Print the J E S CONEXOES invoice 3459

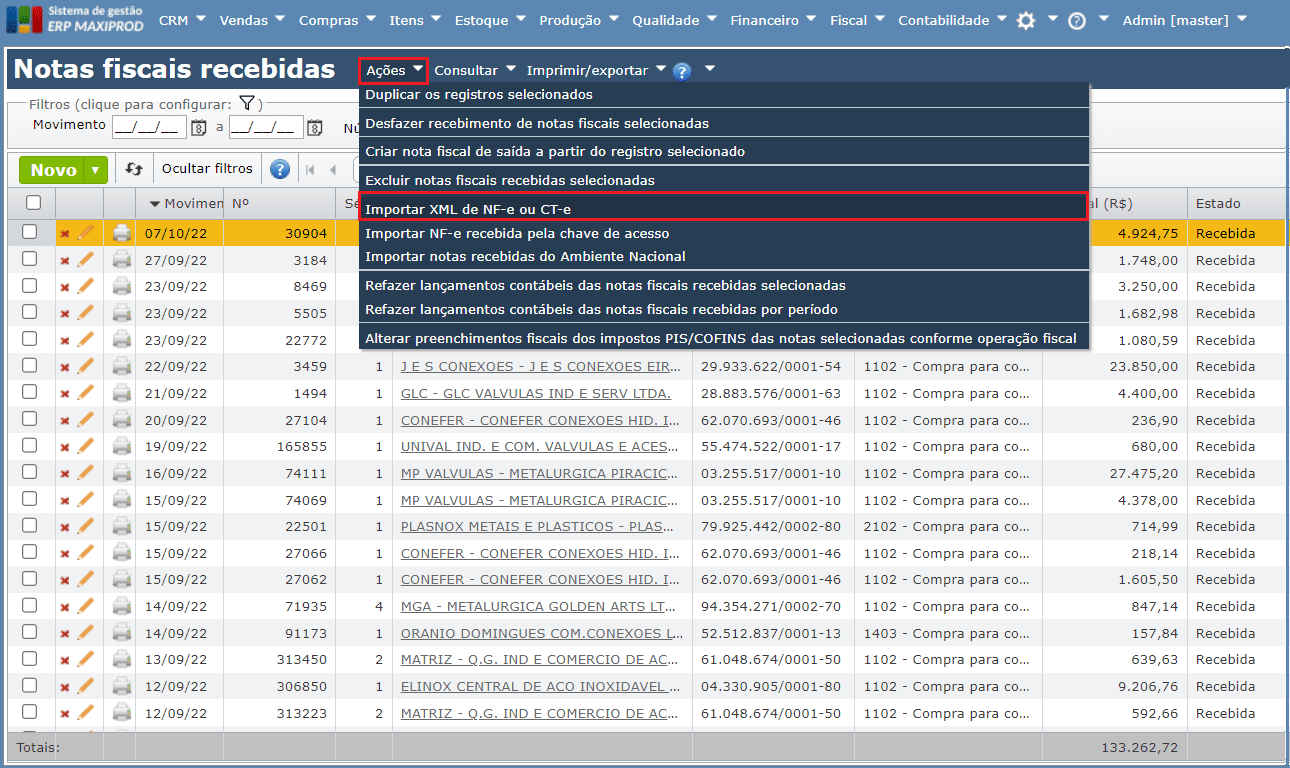tap(122, 366)
